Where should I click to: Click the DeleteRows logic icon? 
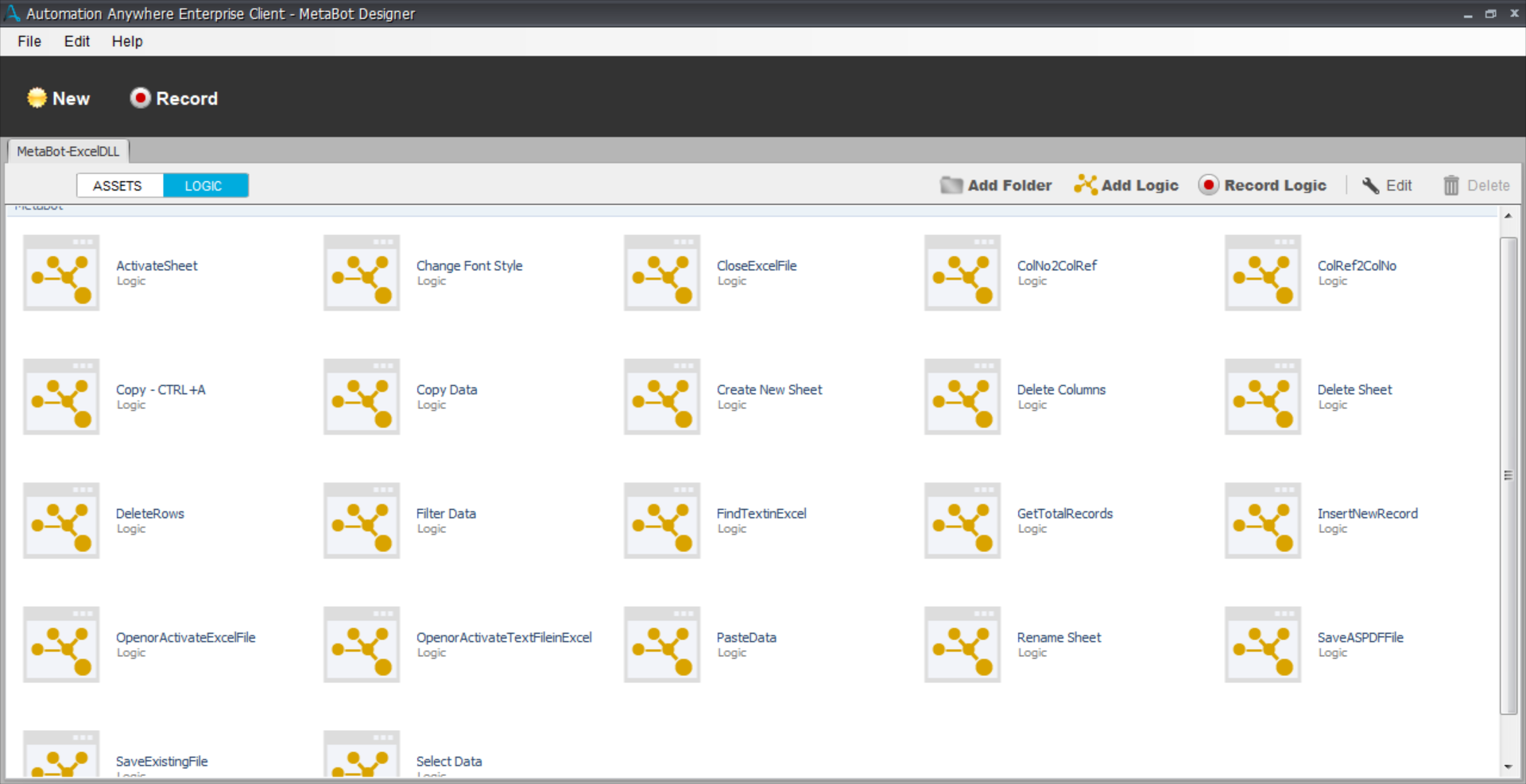(61, 520)
